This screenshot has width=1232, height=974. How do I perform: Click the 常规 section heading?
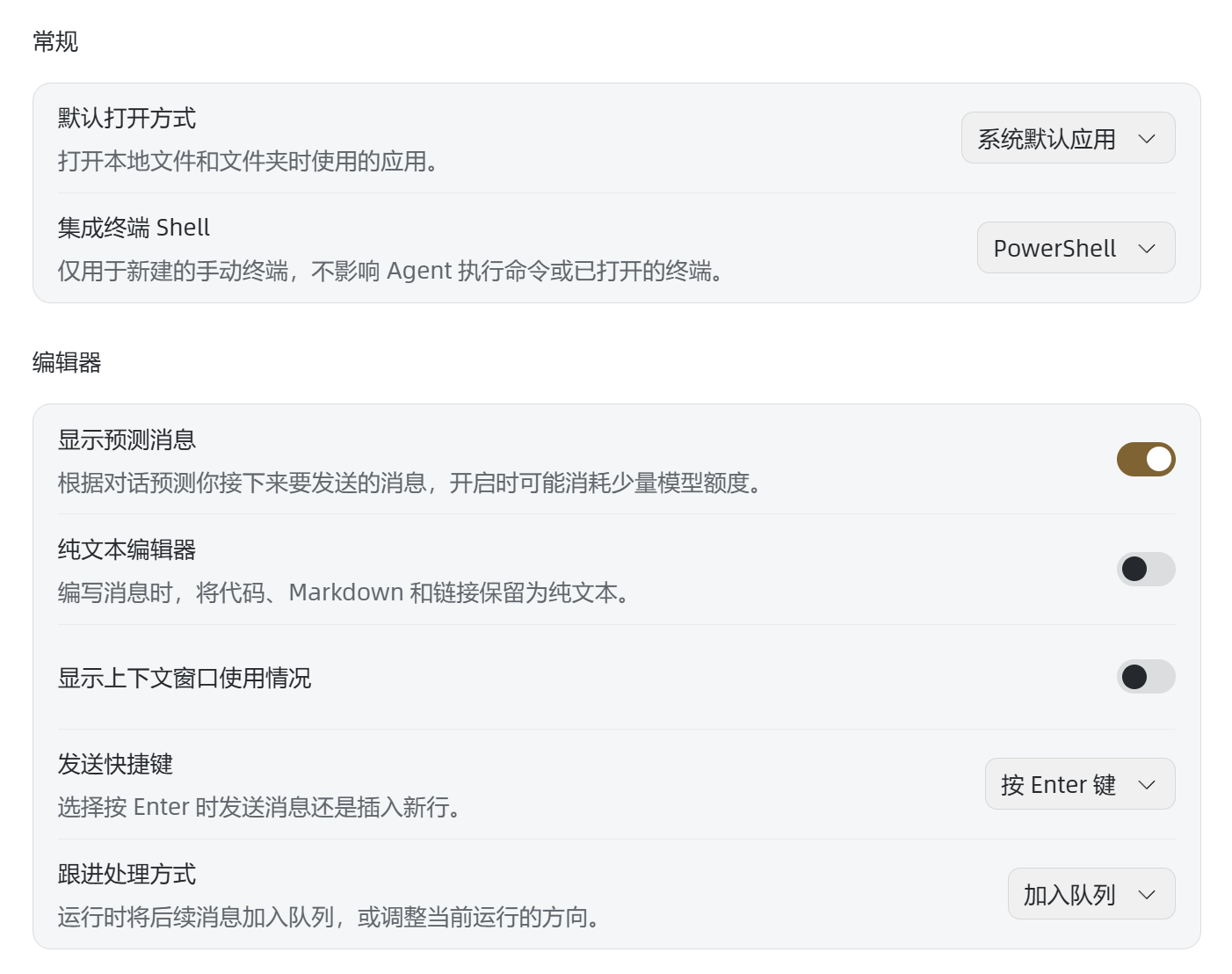[55, 41]
